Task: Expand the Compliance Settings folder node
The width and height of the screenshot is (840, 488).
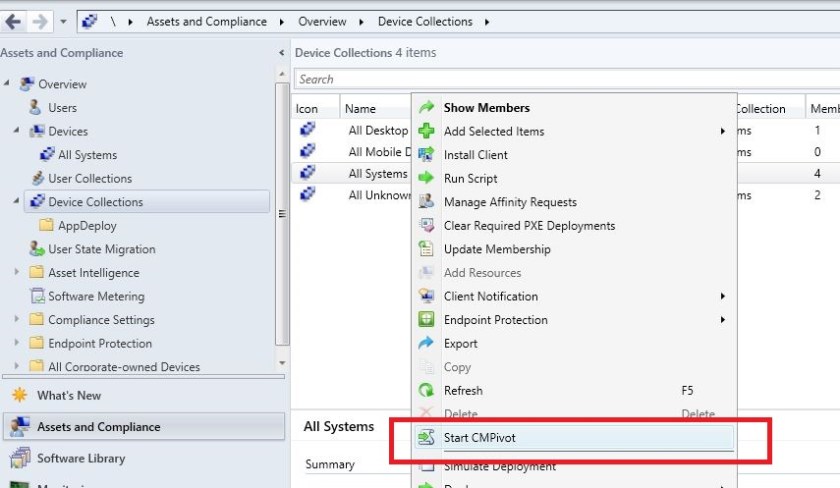Action: (17, 320)
